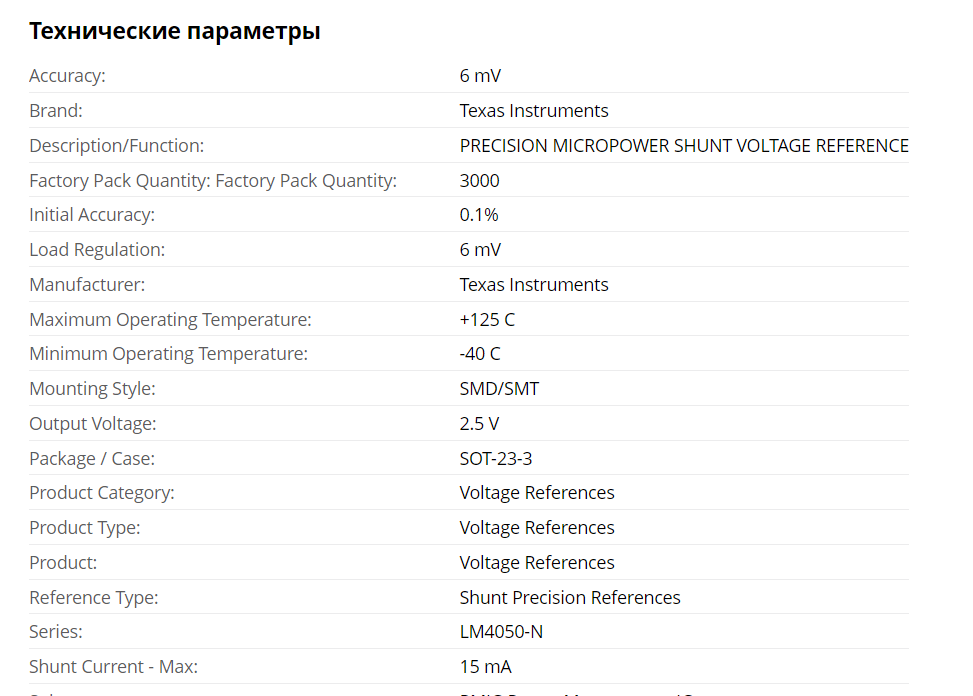Click the Factory Pack Quantity value 3000
Screen dimensions: 973x696
[x=479, y=181]
